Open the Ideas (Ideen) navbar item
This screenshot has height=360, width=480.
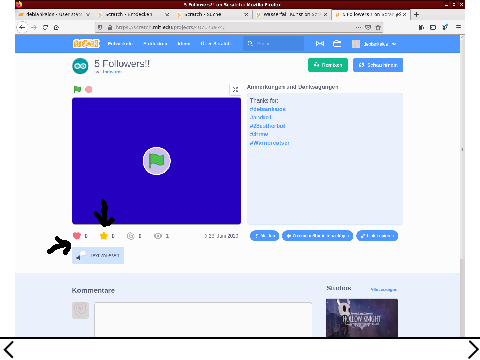pyautogui.click(x=184, y=44)
